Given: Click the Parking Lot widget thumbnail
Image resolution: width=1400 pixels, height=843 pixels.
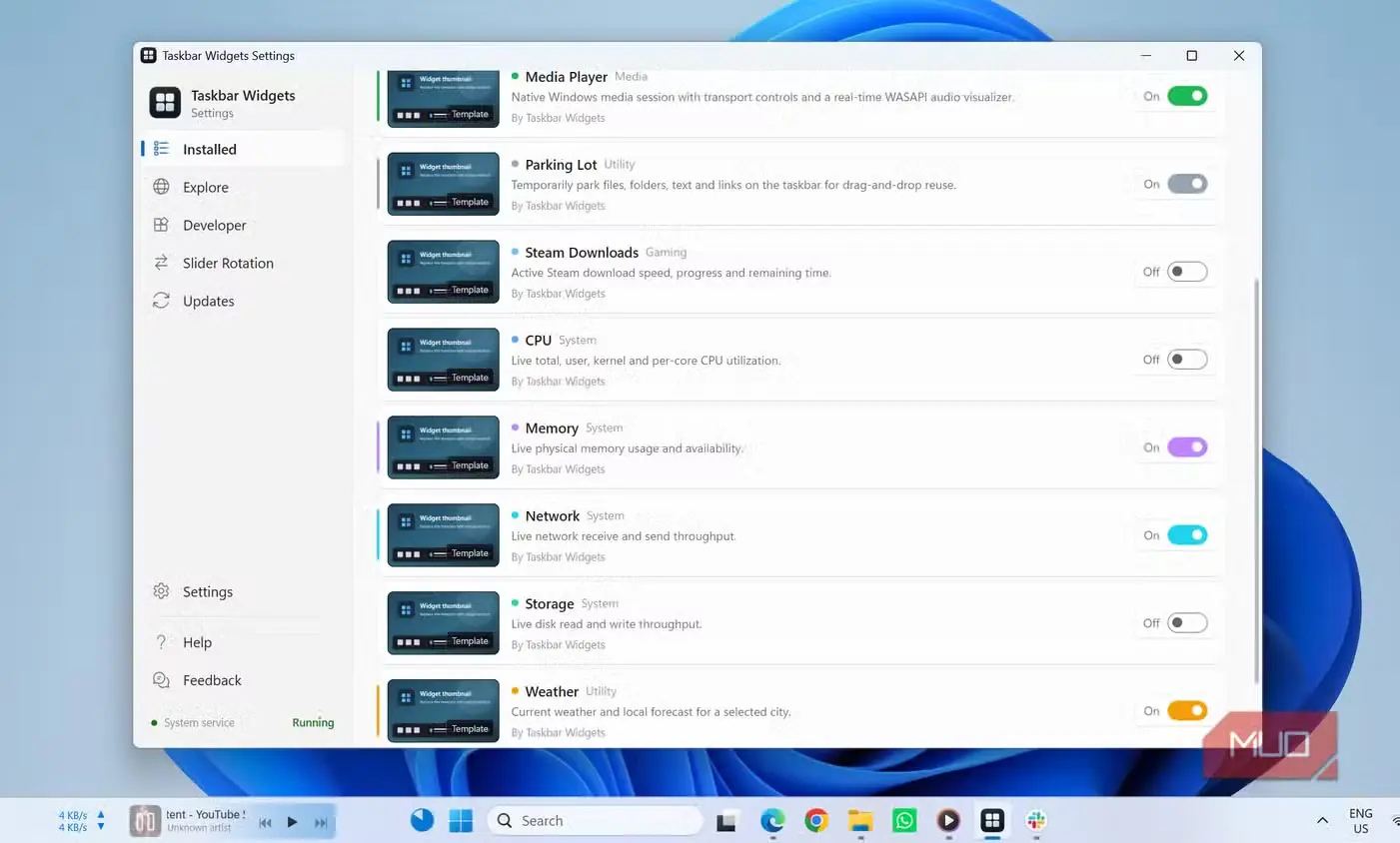Looking at the screenshot, I should 443,184.
